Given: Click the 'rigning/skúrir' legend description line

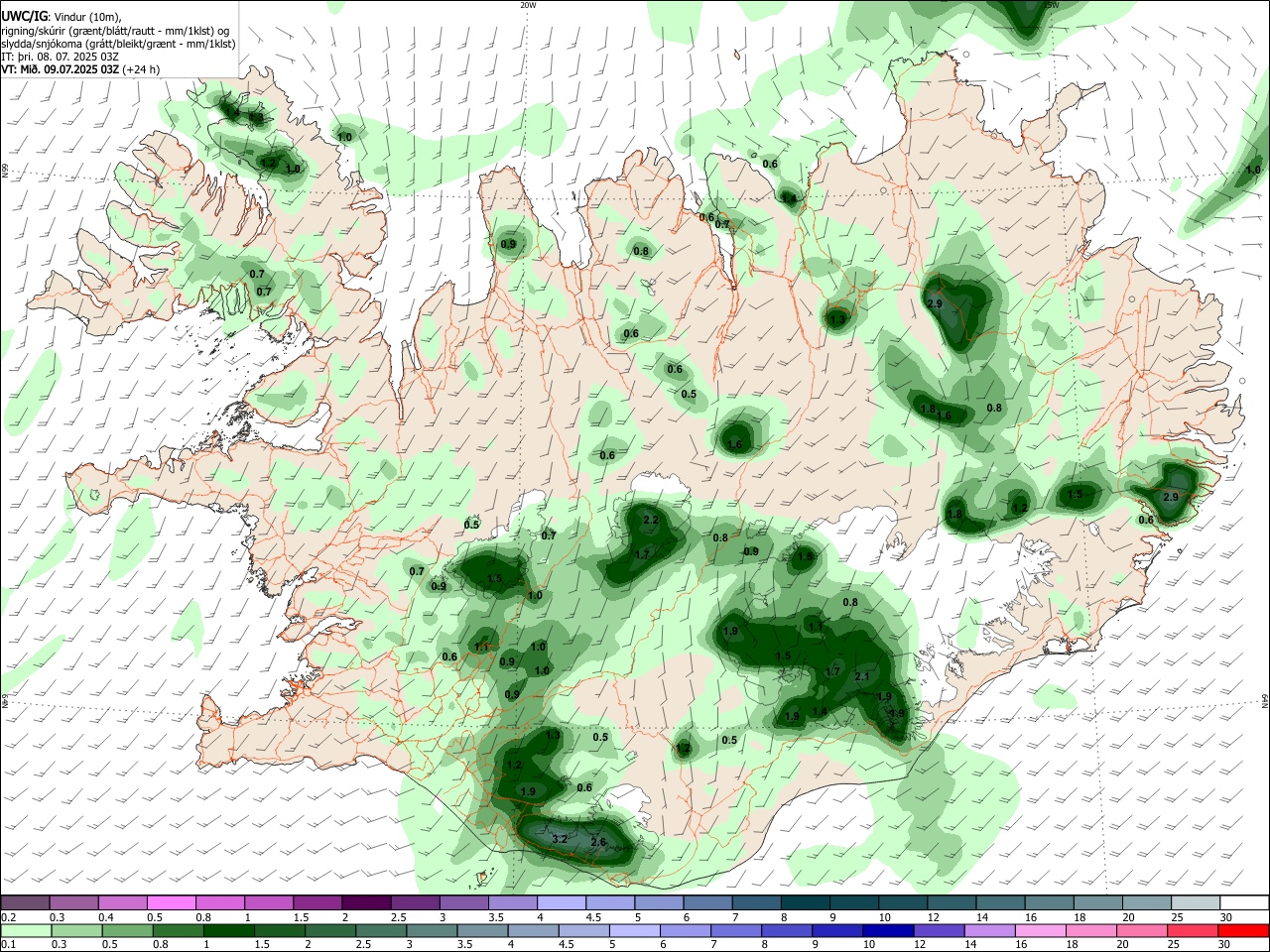Looking at the screenshot, I should click(x=115, y=30).
